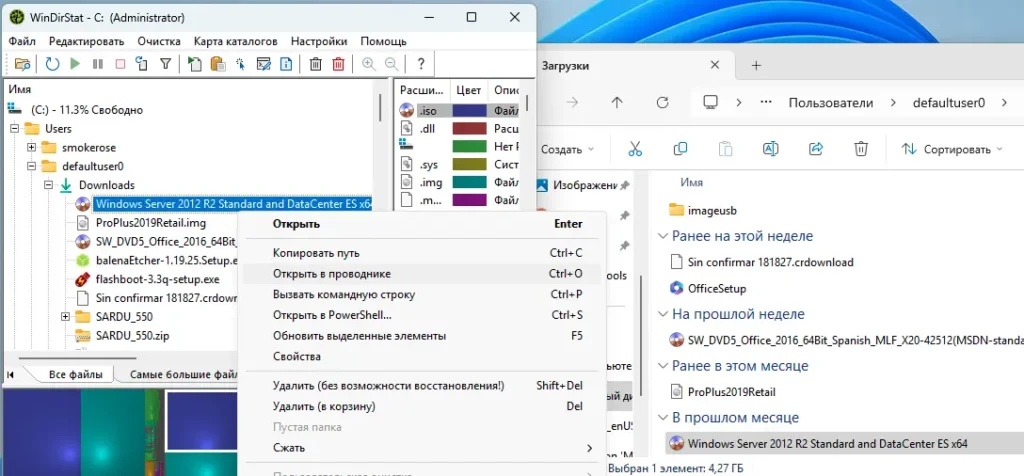Click the Zoom in magnifier icon
Image resolution: width=1024 pixels, height=476 pixels.
368,64
